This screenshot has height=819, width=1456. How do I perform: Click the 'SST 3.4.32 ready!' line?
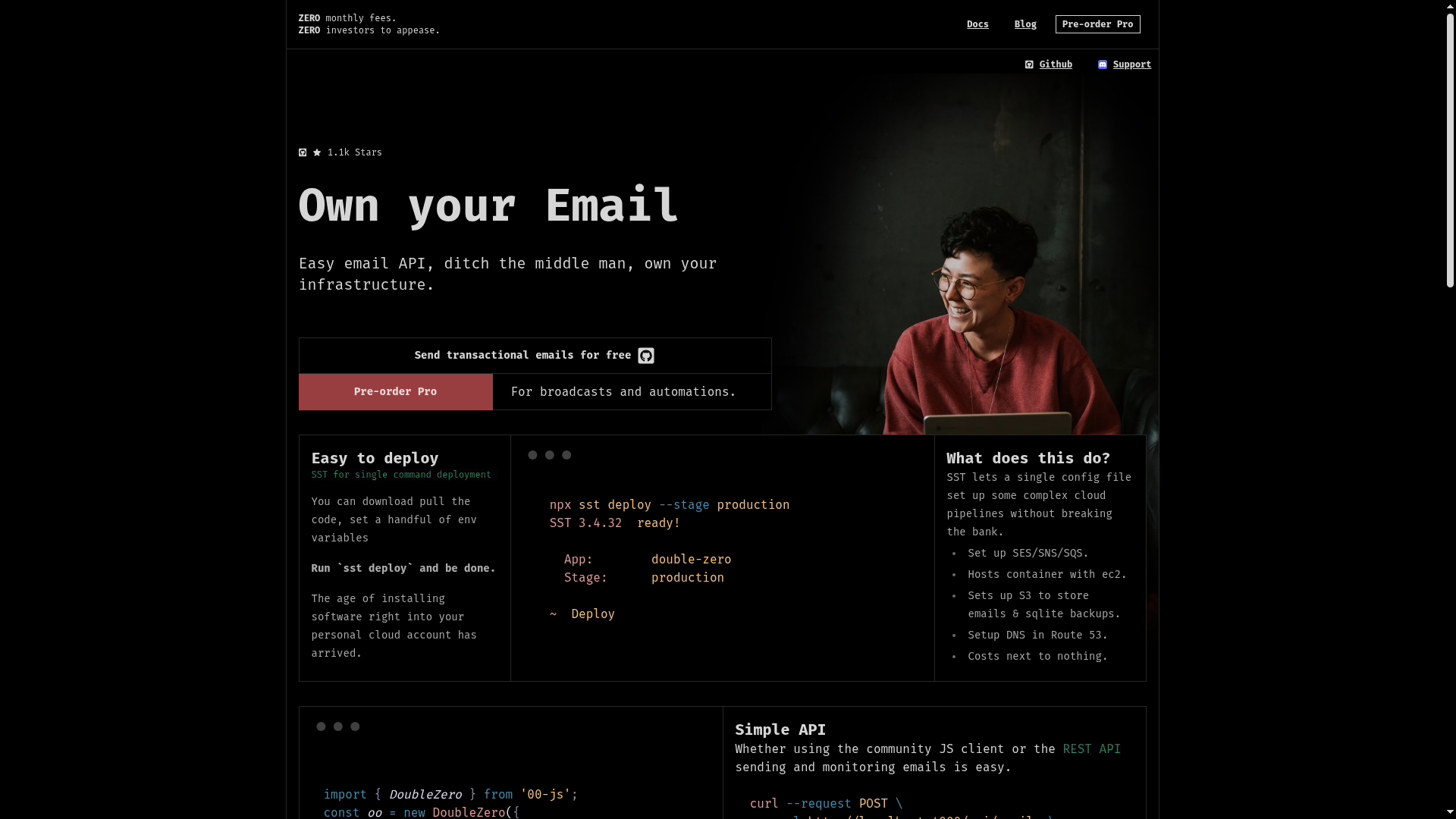[x=615, y=523]
